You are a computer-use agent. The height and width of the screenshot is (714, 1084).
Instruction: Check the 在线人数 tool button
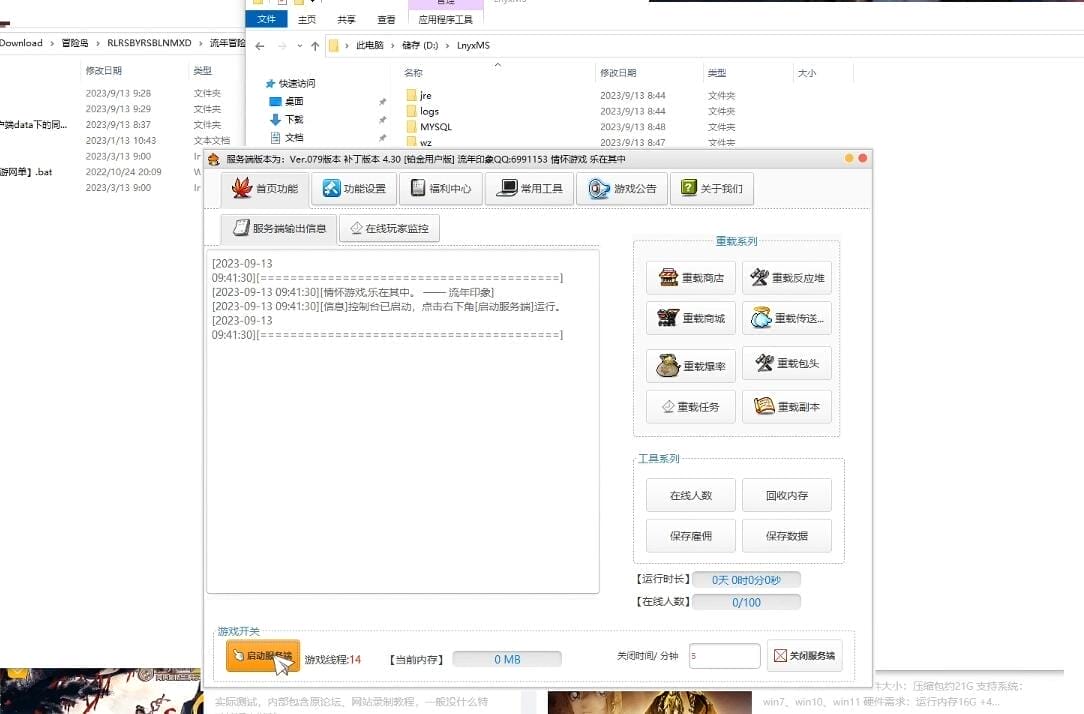tap(691, 495)
